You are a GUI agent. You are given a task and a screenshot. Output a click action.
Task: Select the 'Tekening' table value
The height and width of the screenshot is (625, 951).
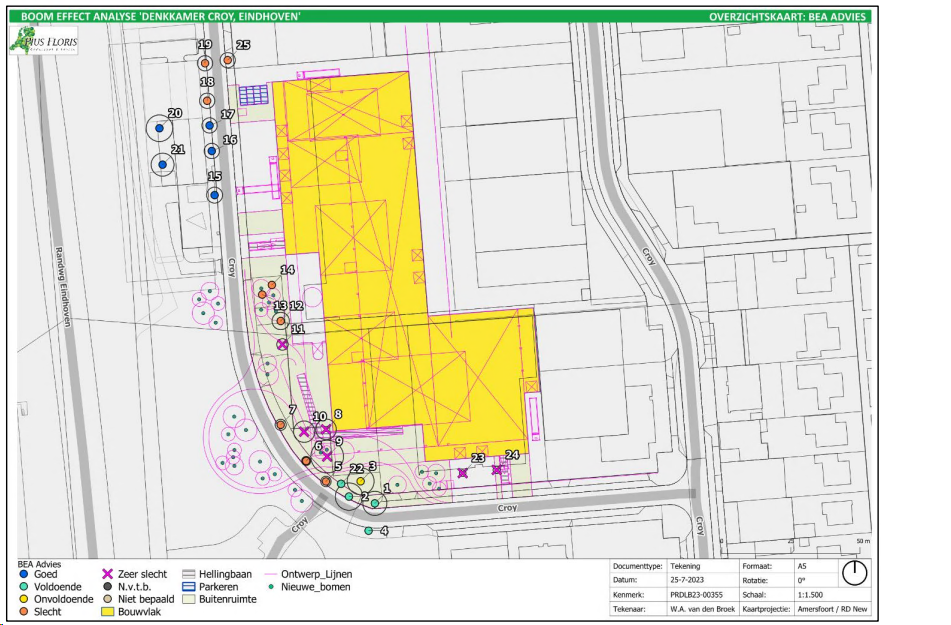pos(685,566)
